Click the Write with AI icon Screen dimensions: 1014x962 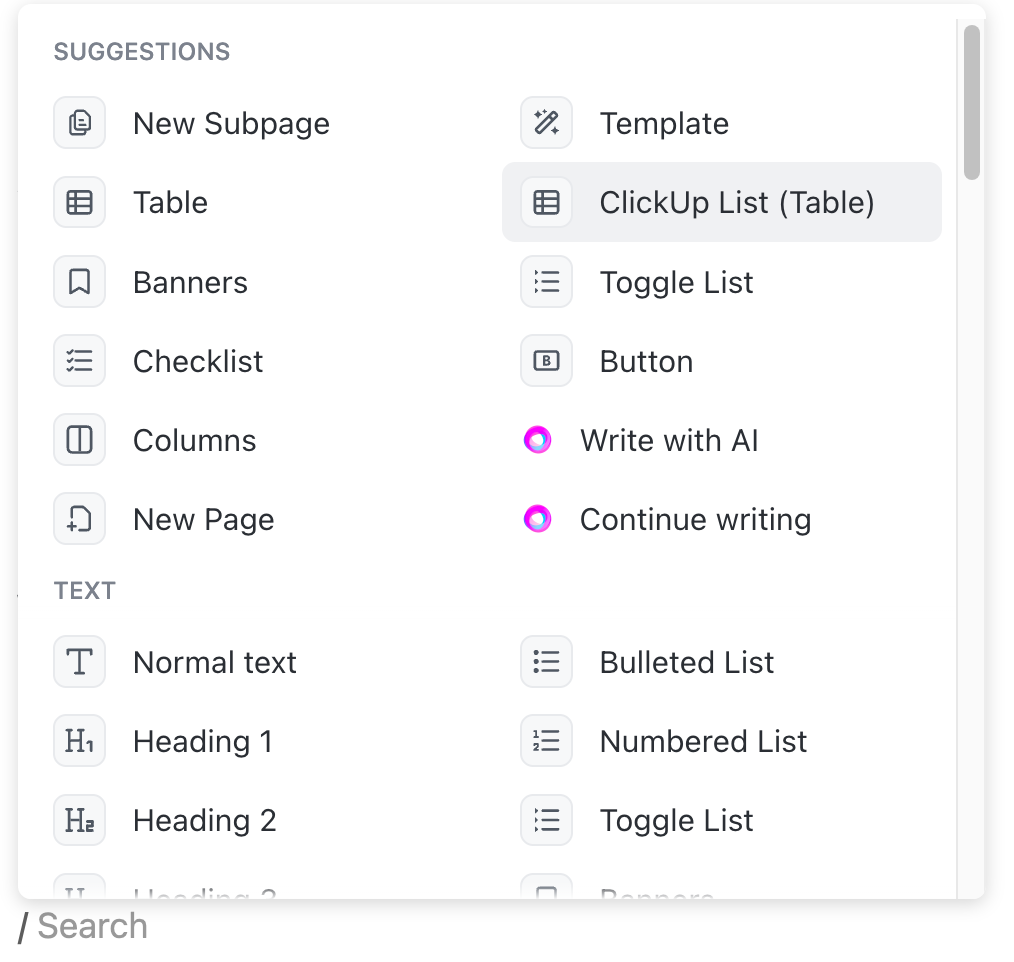click(538, 440)
